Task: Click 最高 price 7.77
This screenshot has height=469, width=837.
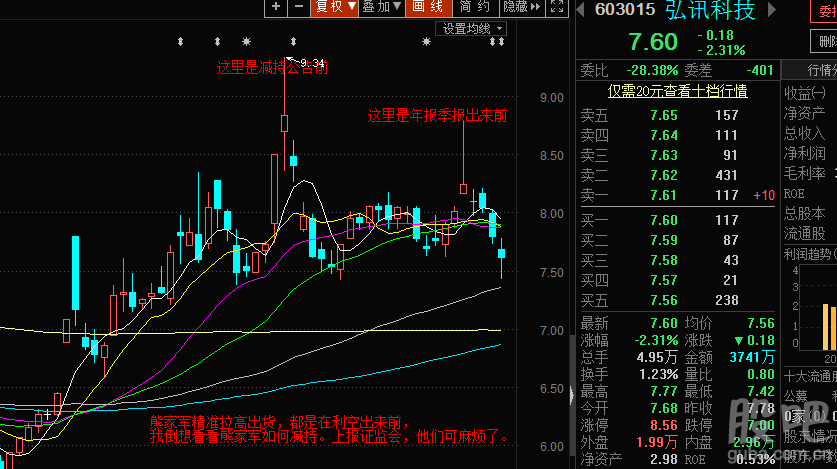Action: pyautogui.click(x=664, y=392)
